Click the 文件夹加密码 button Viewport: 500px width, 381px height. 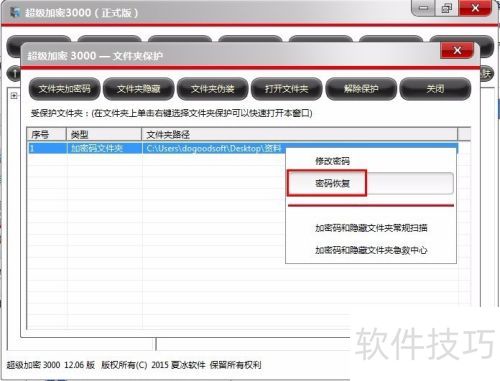64,89
